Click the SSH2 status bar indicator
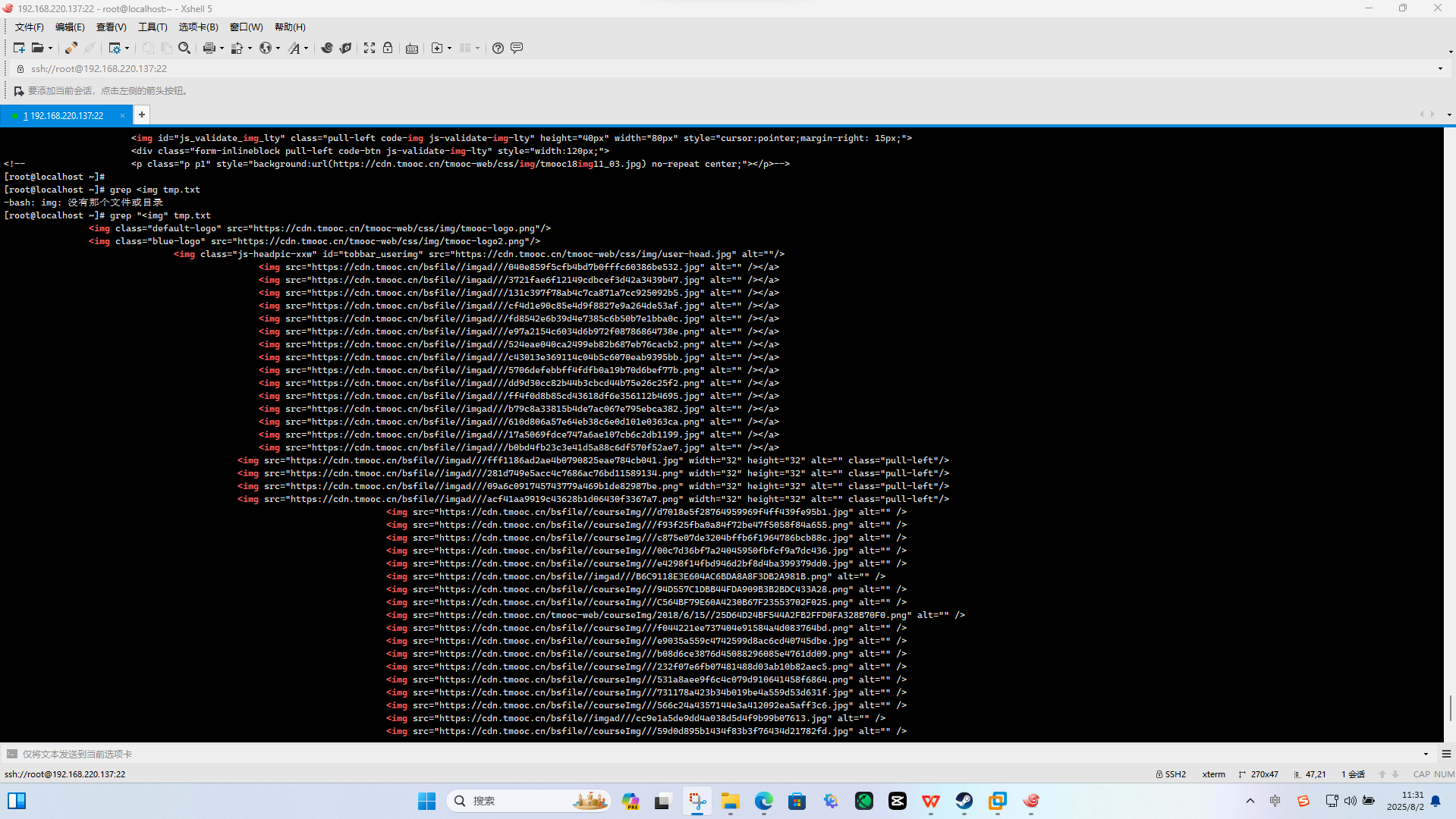 coord(1171,774)
